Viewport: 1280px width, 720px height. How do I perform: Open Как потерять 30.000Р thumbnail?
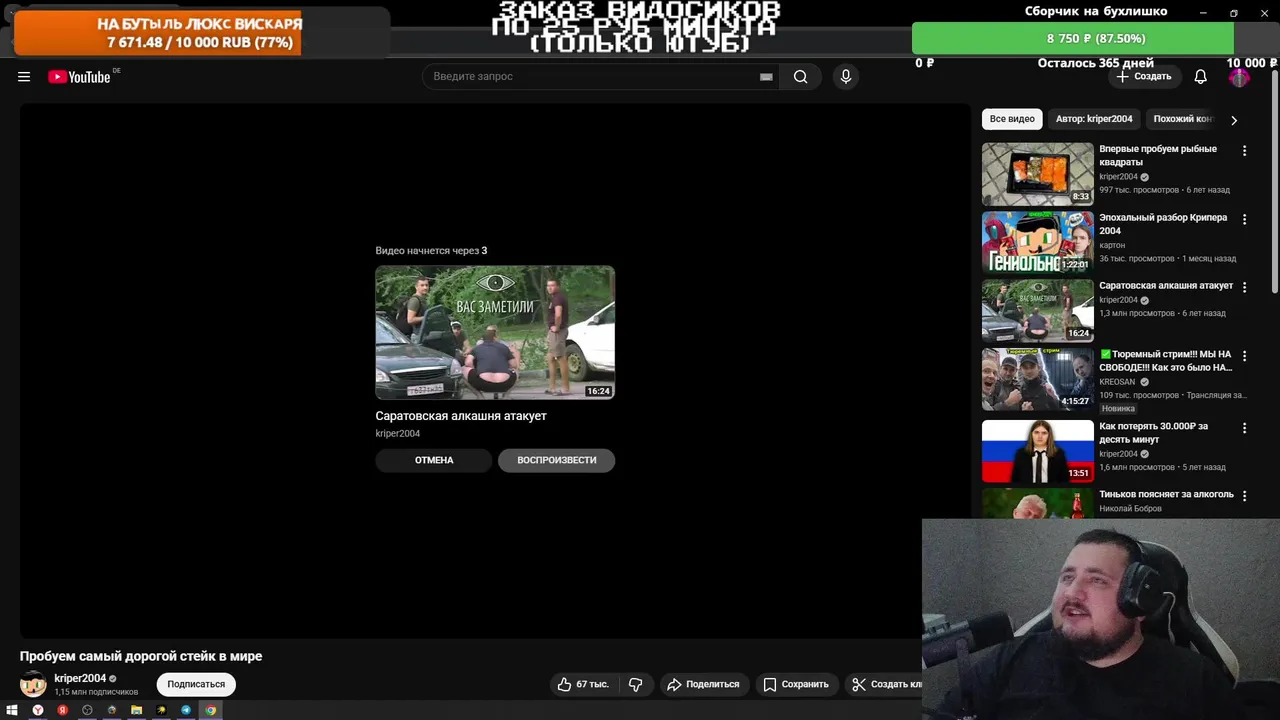(1038, 451)
